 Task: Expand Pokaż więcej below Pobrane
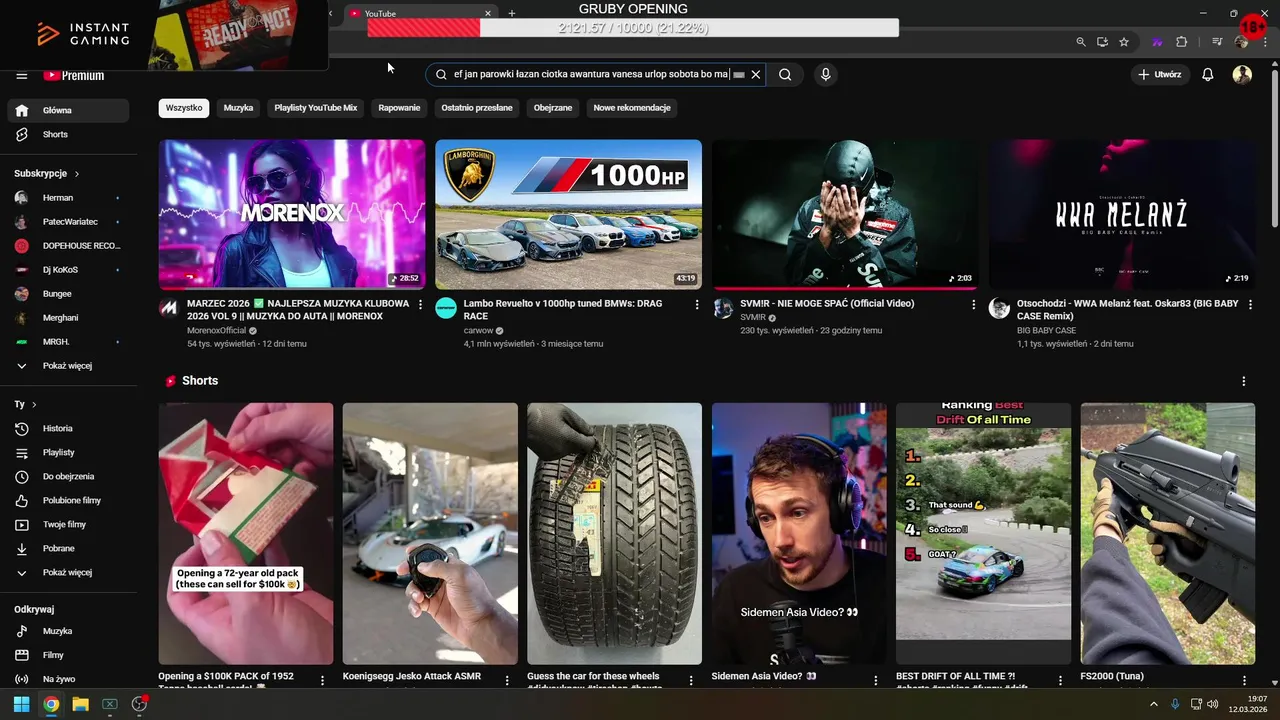(68, 572)
